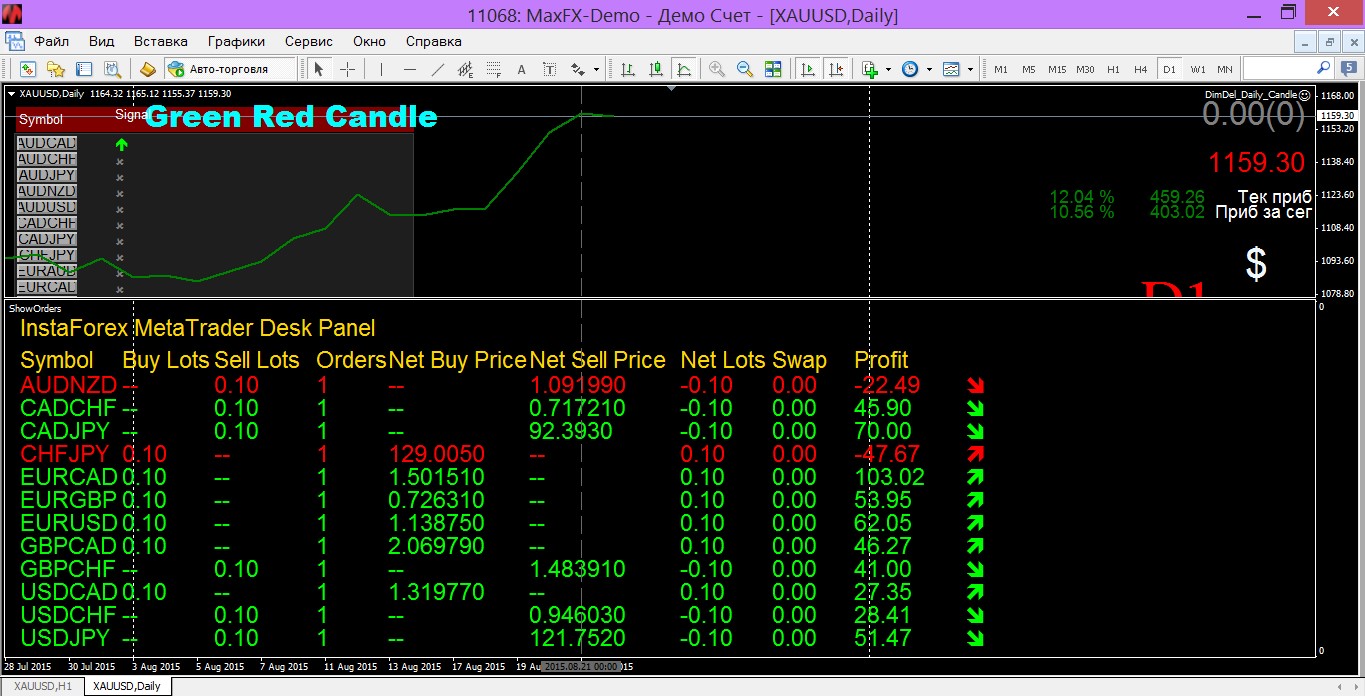Pick the vertical line drawing tool
The height and width of the screenshot is (696, 1365).
click(381, 69)
